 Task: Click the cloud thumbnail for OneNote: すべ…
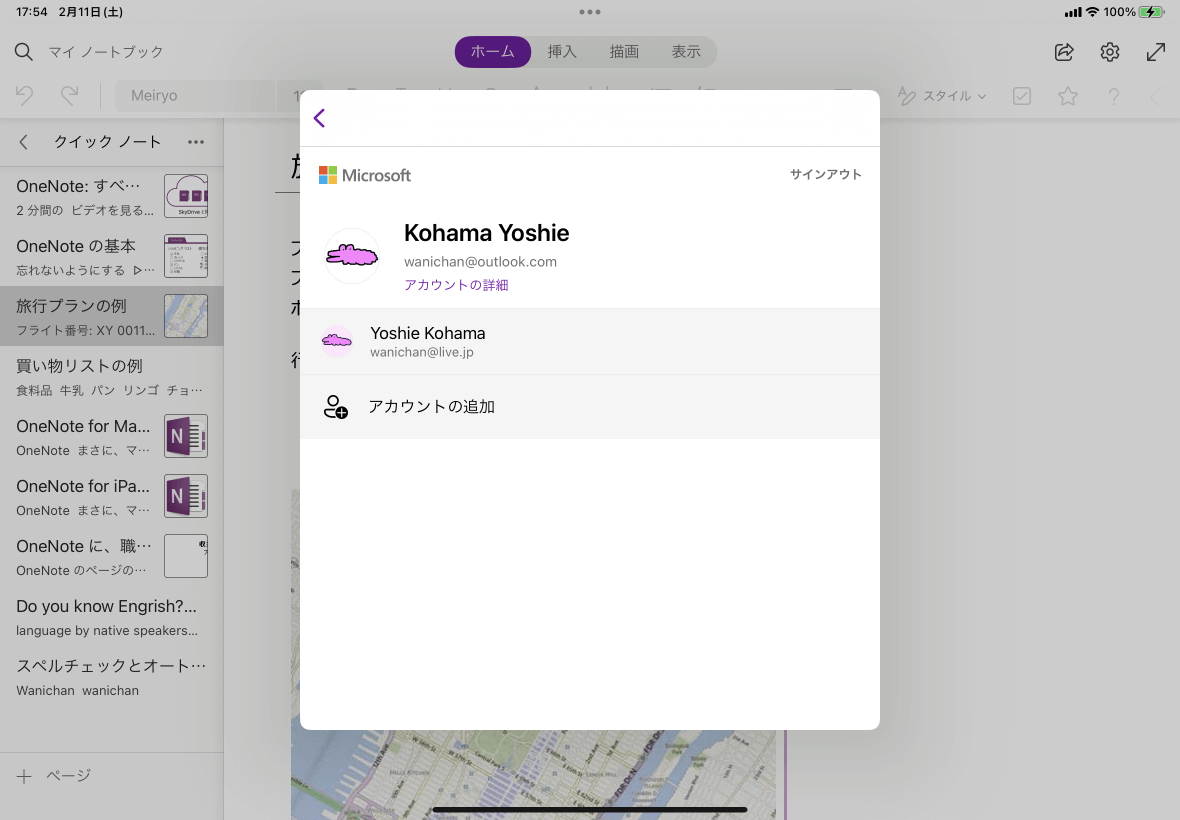(186, 196)
